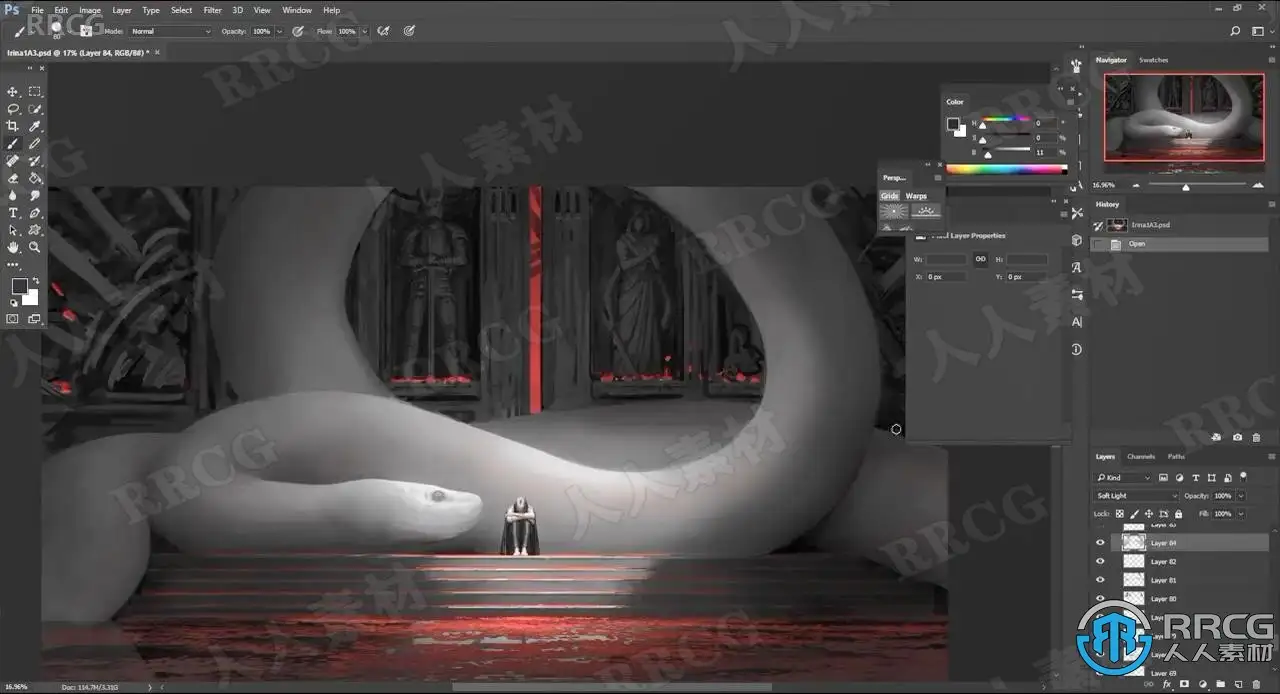This screenshot has width=1280, height=694.
Task: Select the Pencil tool
Action: tap(35, 143)
